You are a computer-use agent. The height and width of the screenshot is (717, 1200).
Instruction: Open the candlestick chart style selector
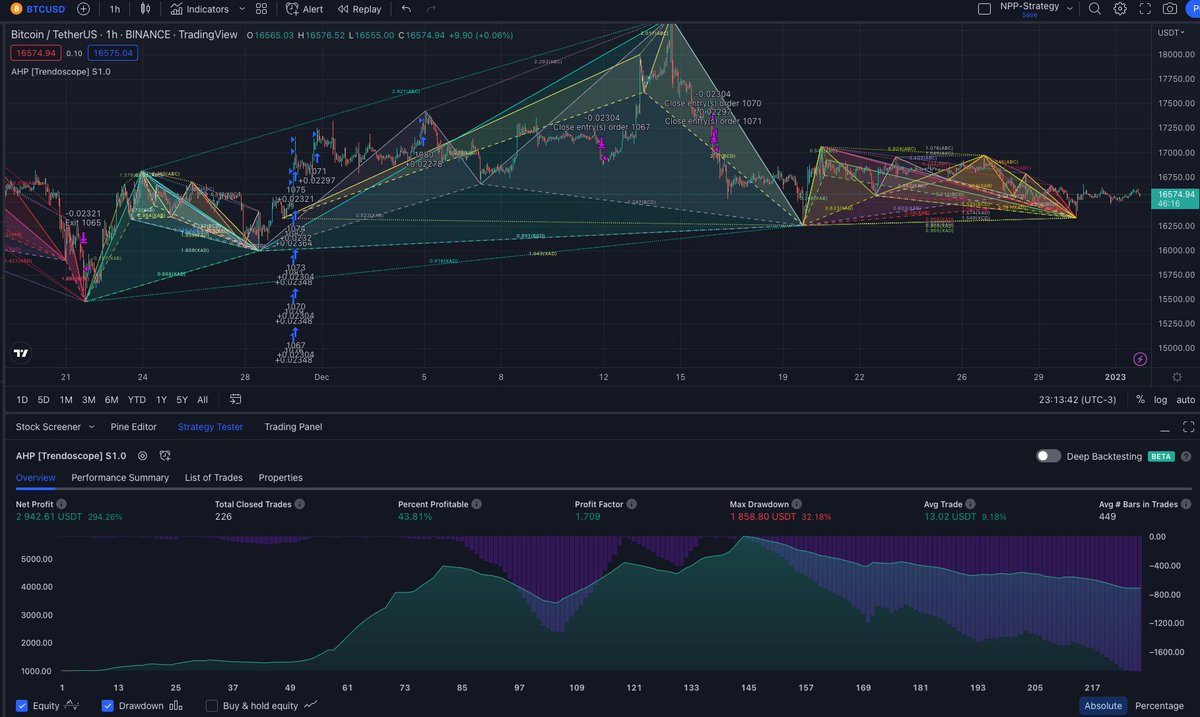[x=145, y=9]
